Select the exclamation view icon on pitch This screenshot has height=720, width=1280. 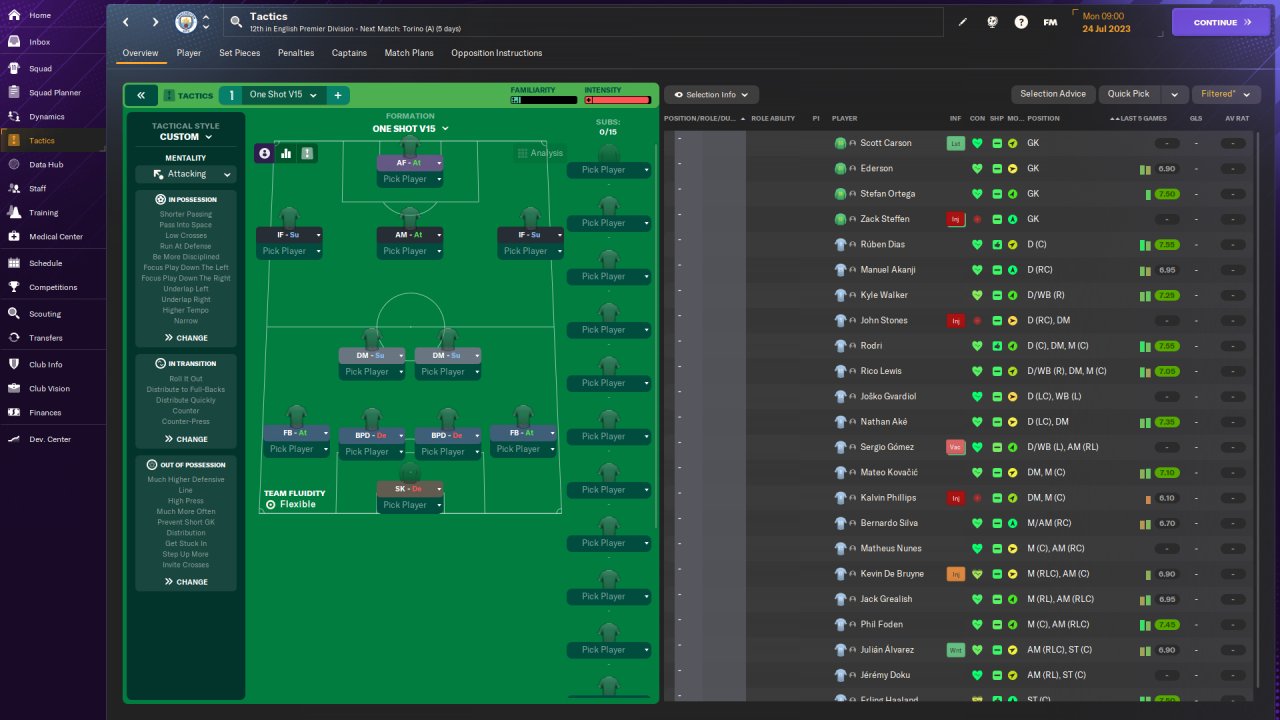pos(307,153)
